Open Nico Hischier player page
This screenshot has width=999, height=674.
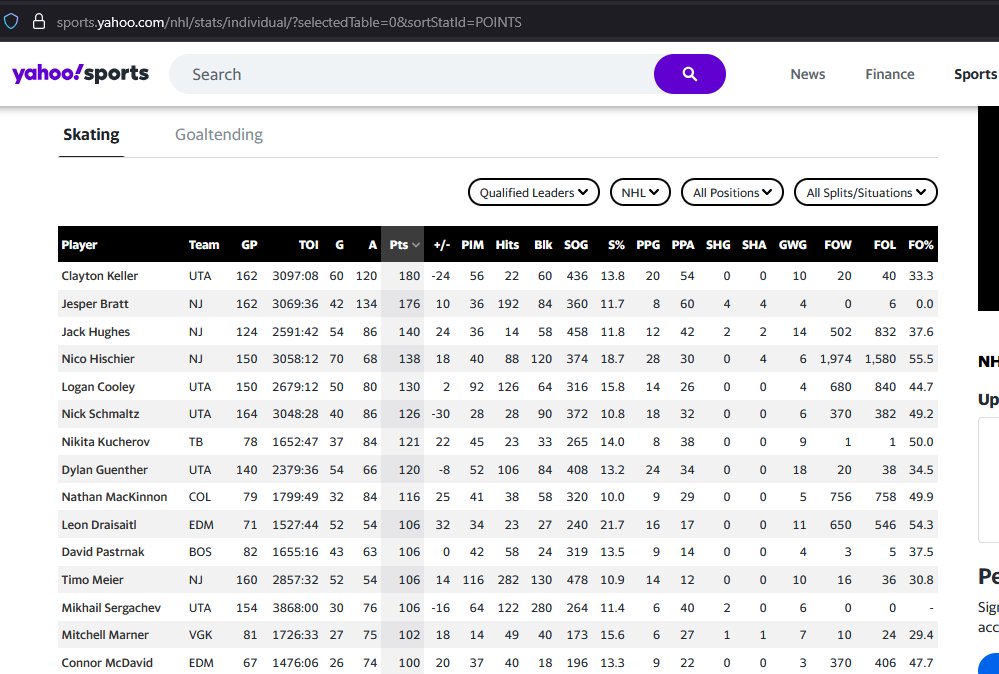click(98, 359)
